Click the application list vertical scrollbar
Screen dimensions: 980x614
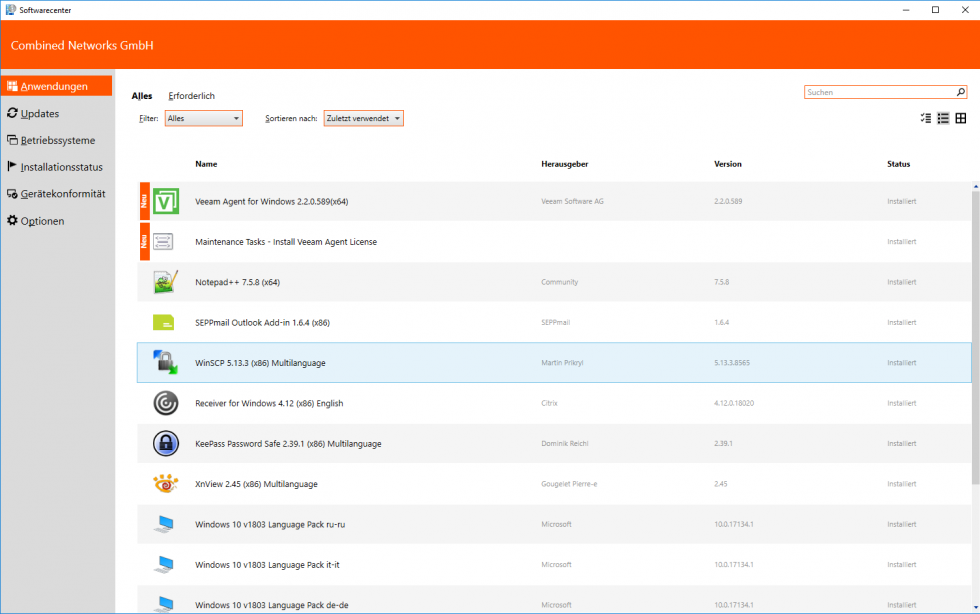(x=975, y=400)
